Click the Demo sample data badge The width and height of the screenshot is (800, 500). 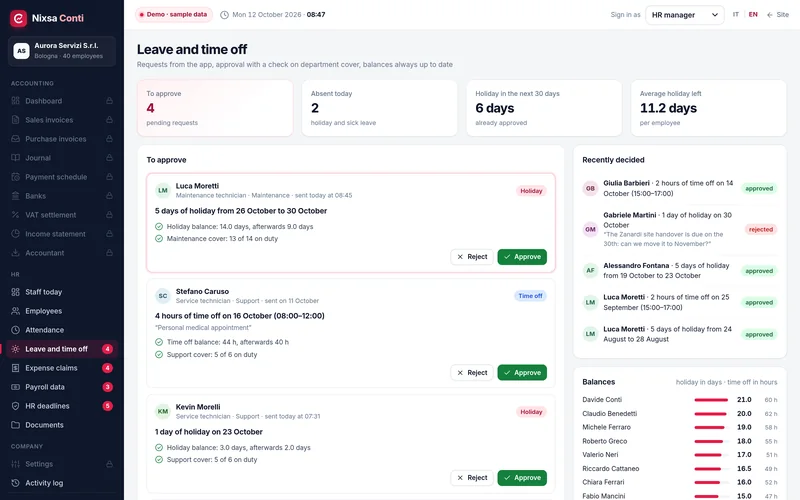[x=174, y=15]
